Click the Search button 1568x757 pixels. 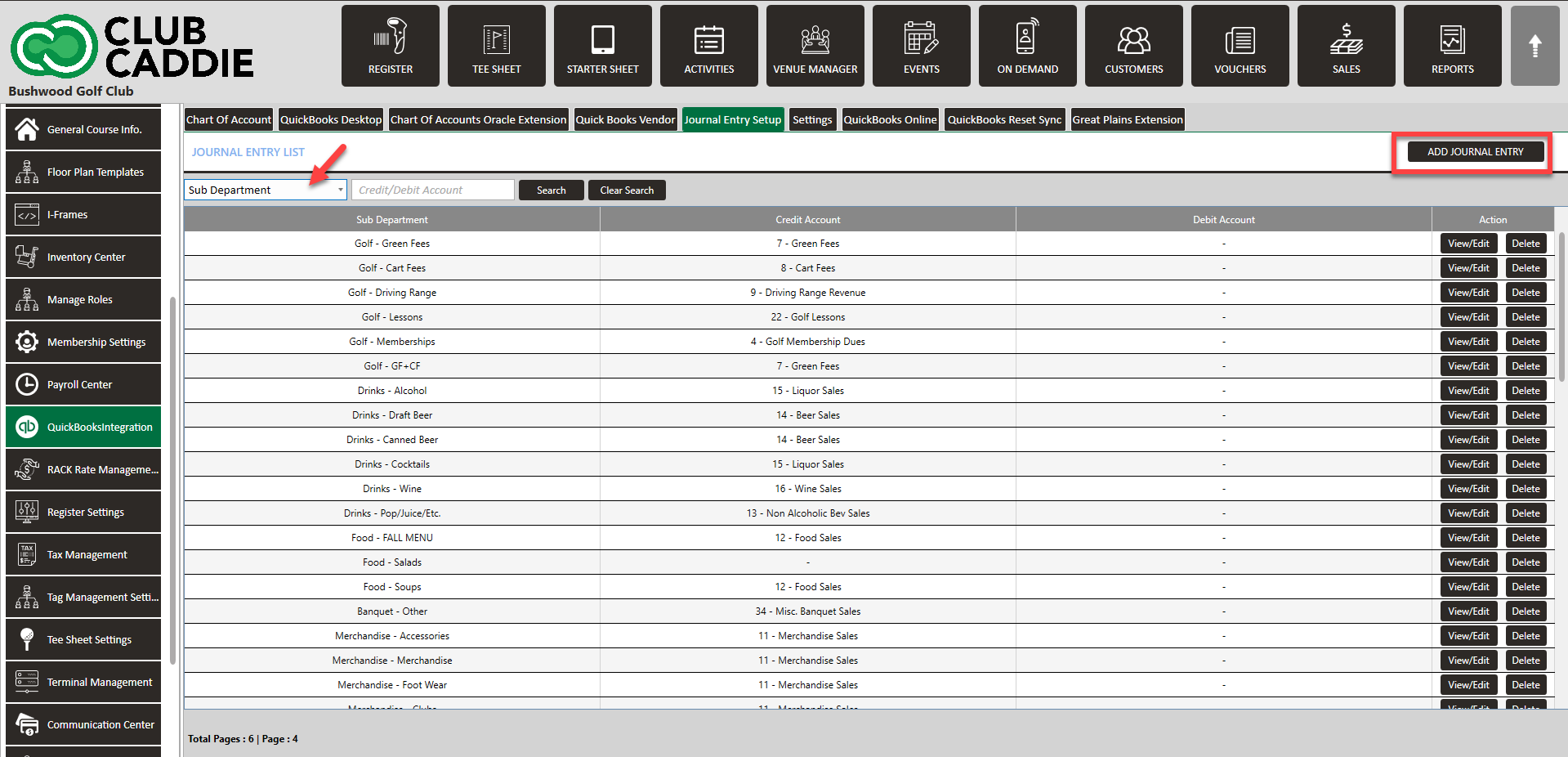click(x=551, y=190)
